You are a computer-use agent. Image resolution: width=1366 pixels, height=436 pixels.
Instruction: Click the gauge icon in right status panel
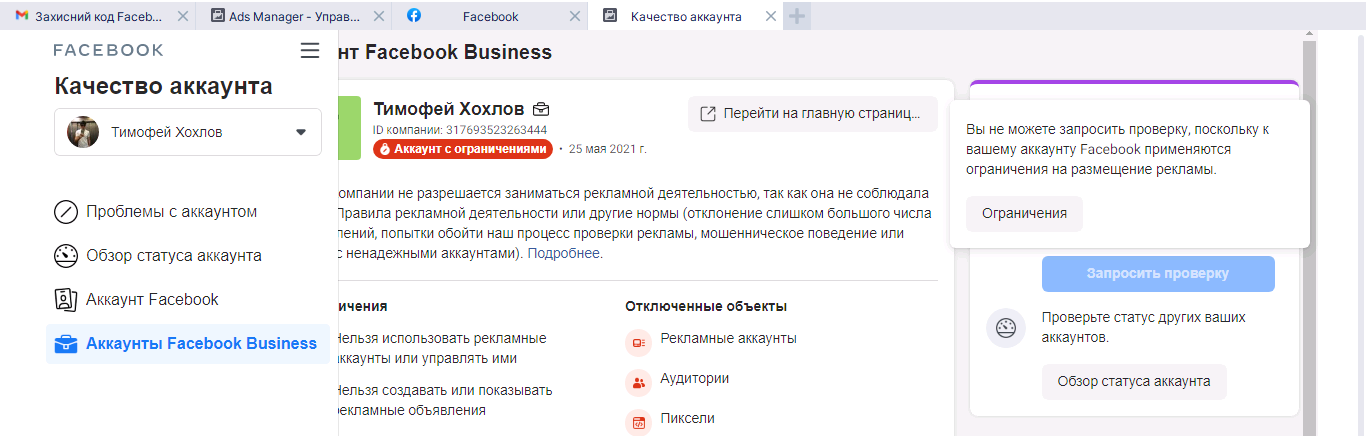pos(1006,328)
